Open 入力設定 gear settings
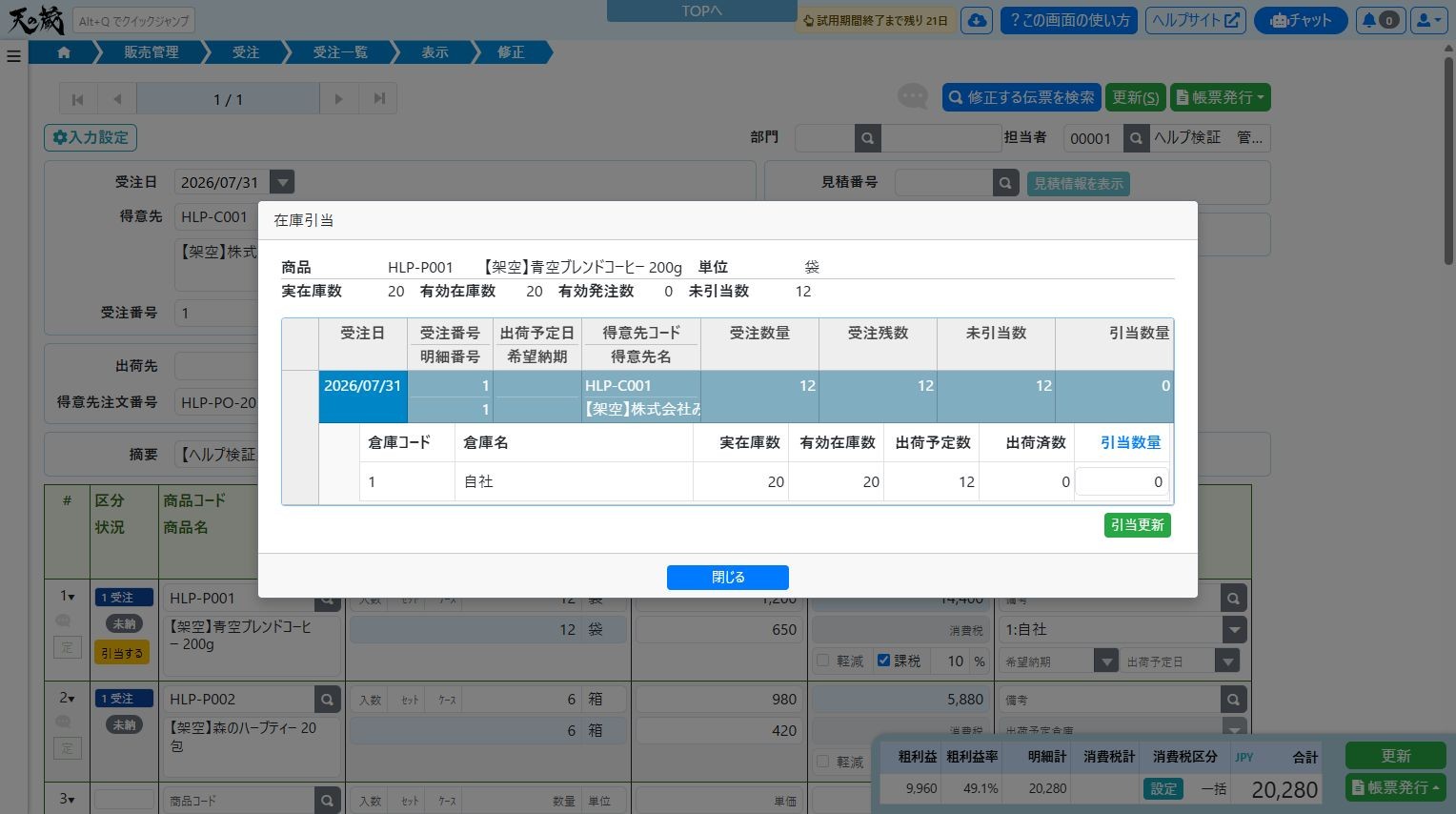Screen dimensions: 1456x814 [x=91, y=137]
